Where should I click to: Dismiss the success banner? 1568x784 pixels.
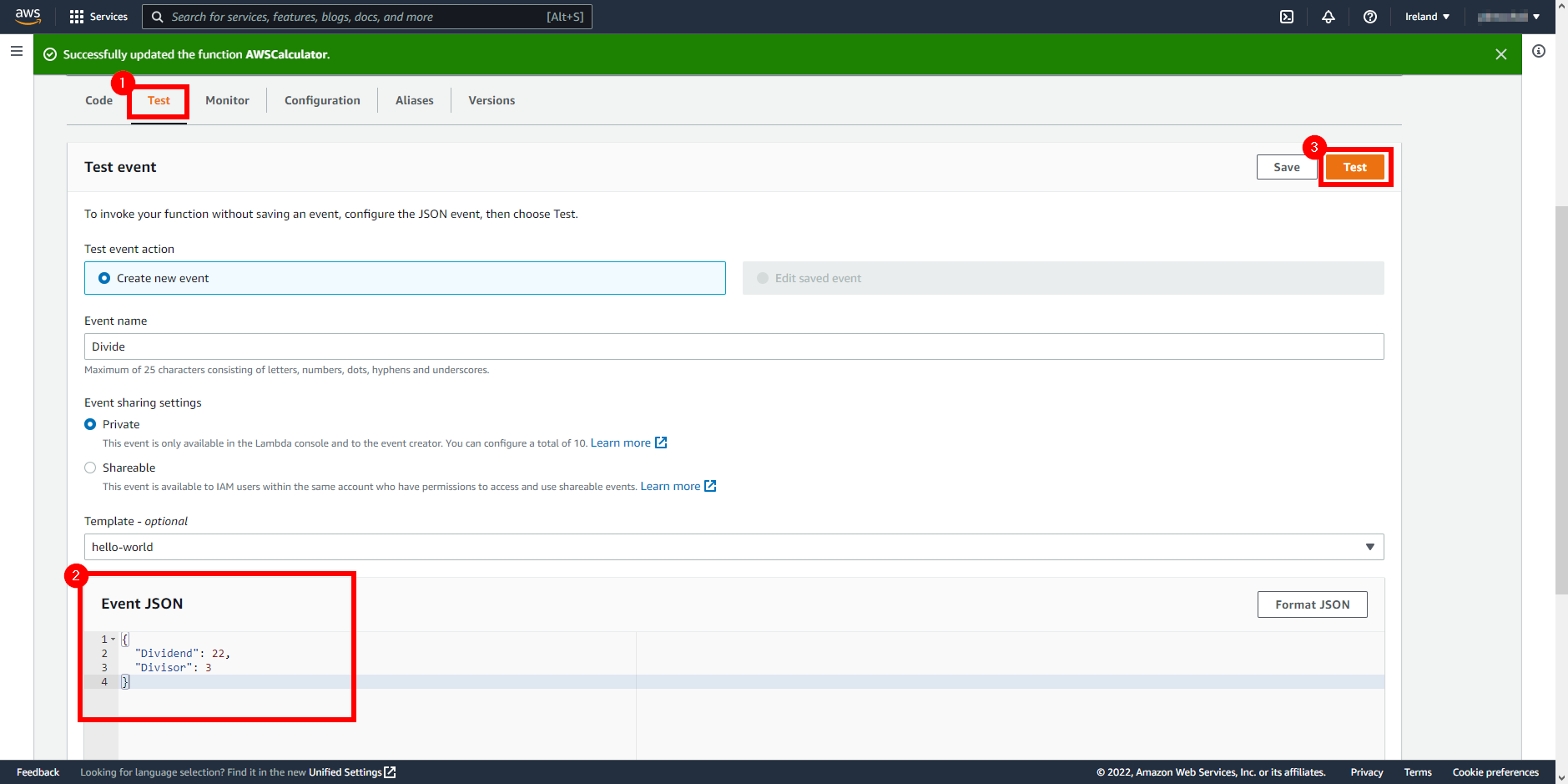coord(1501,53)
